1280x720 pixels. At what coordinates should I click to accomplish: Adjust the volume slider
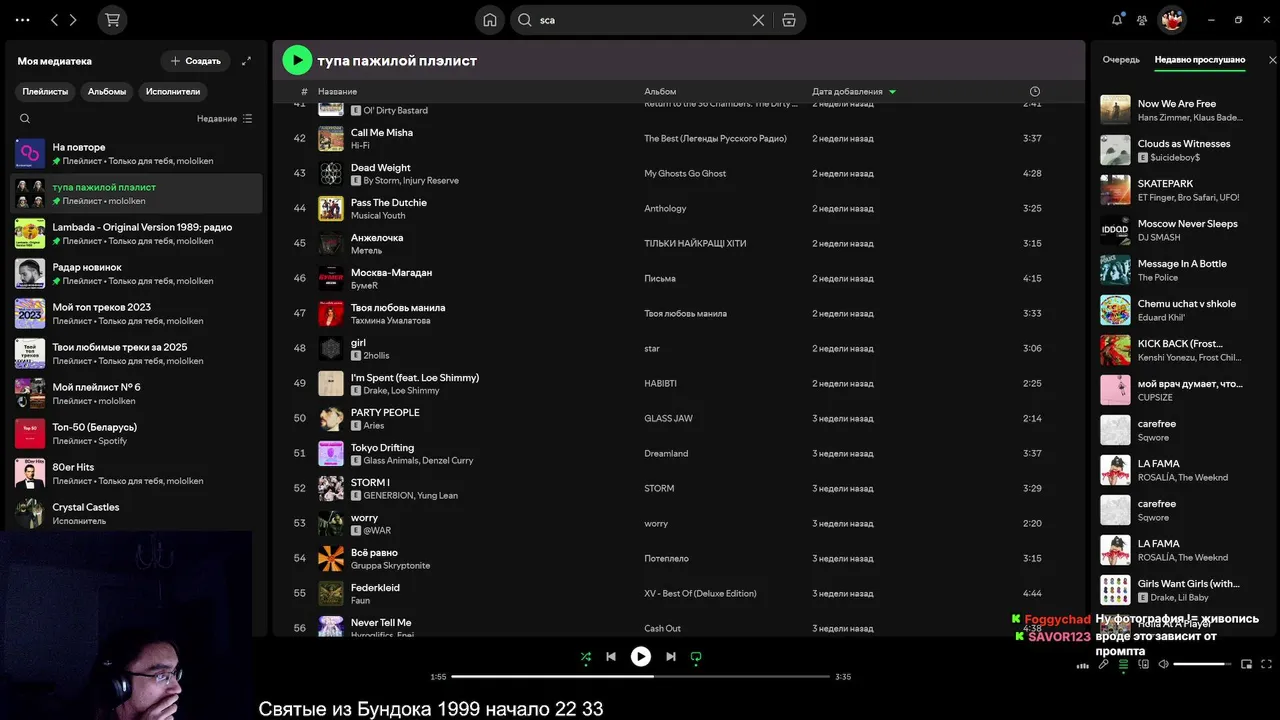(x=1202, y=664)
